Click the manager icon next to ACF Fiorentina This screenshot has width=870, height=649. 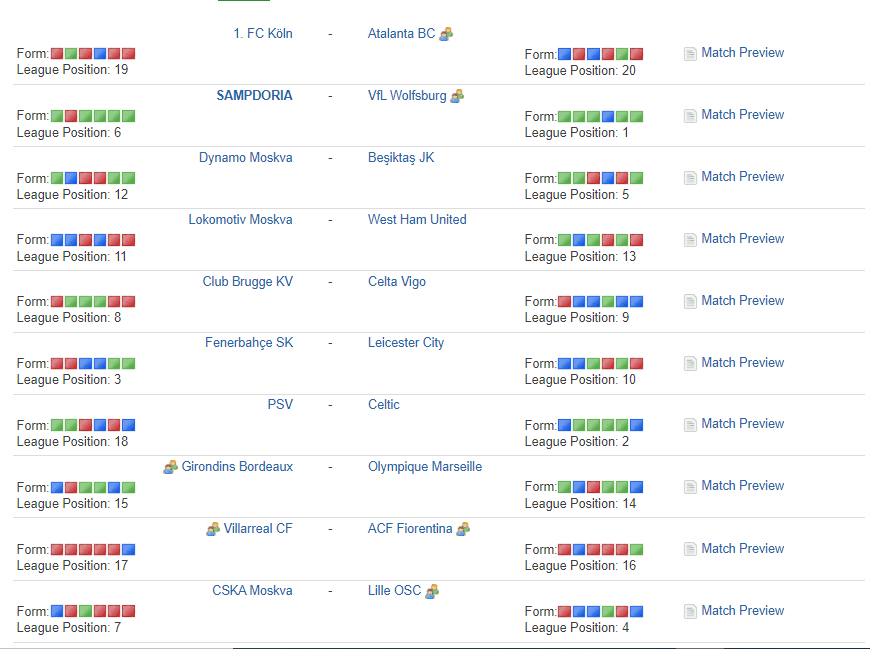pos(463,529)
